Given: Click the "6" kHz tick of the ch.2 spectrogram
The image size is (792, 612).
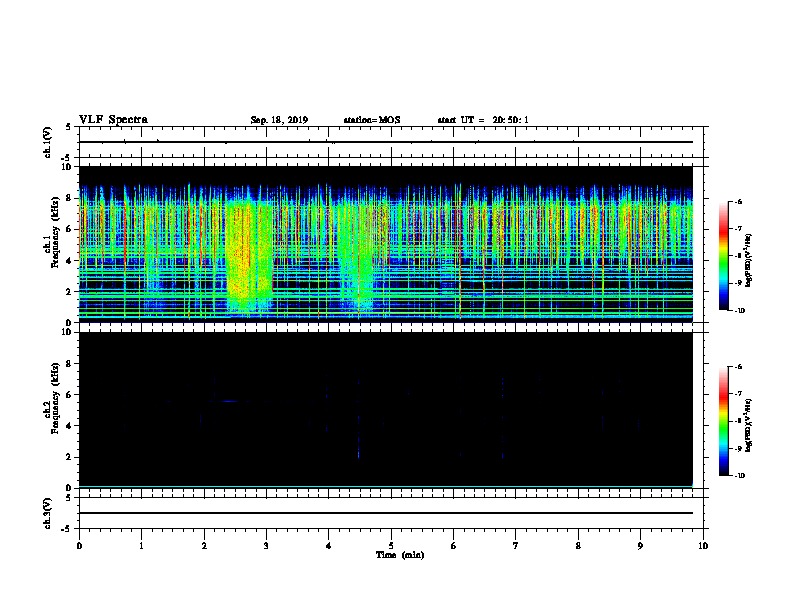Looking at the screenshot, I should [x=70, y=395].
